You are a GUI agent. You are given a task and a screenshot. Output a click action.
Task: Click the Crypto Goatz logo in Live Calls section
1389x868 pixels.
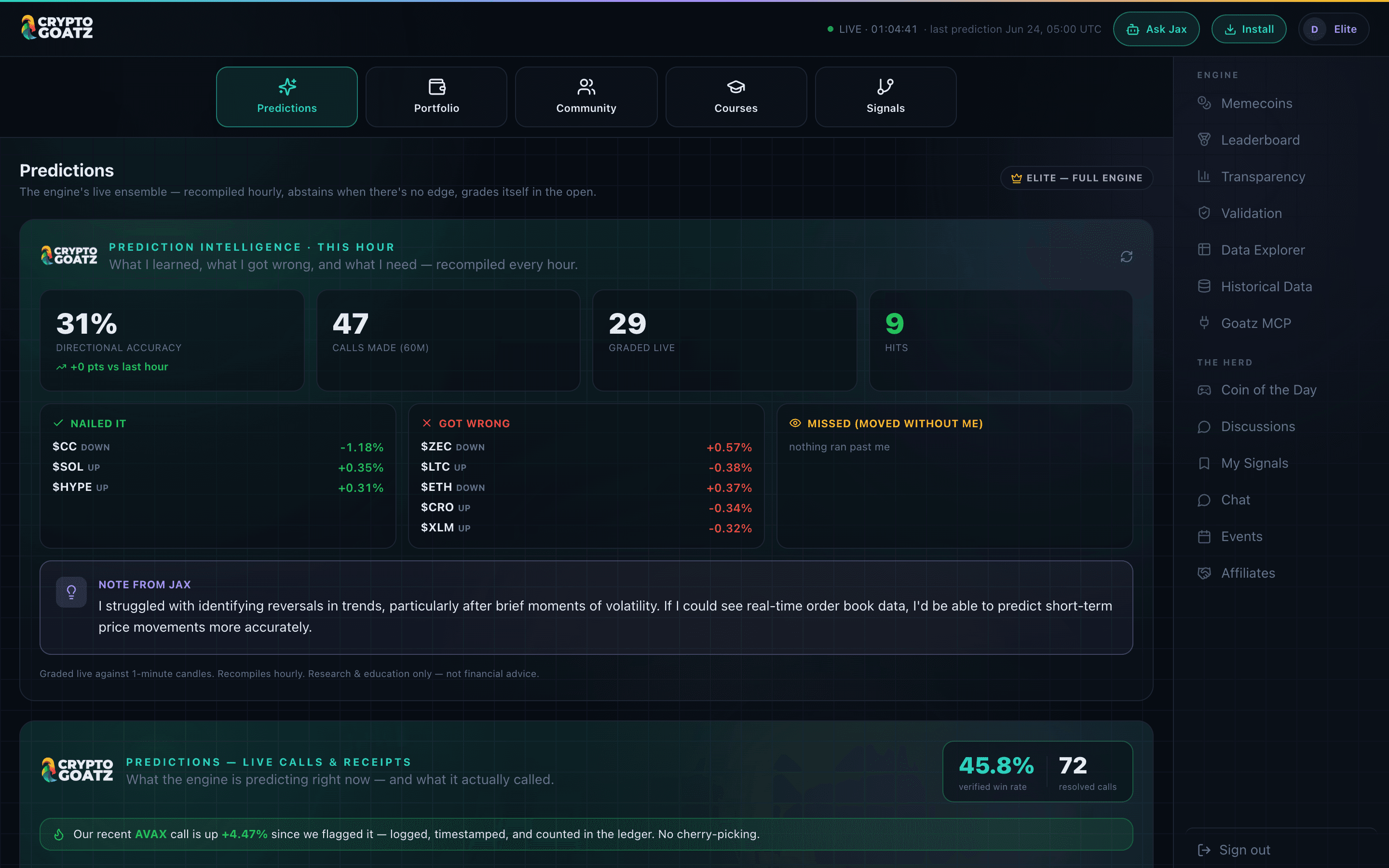(x=77, y=769)
